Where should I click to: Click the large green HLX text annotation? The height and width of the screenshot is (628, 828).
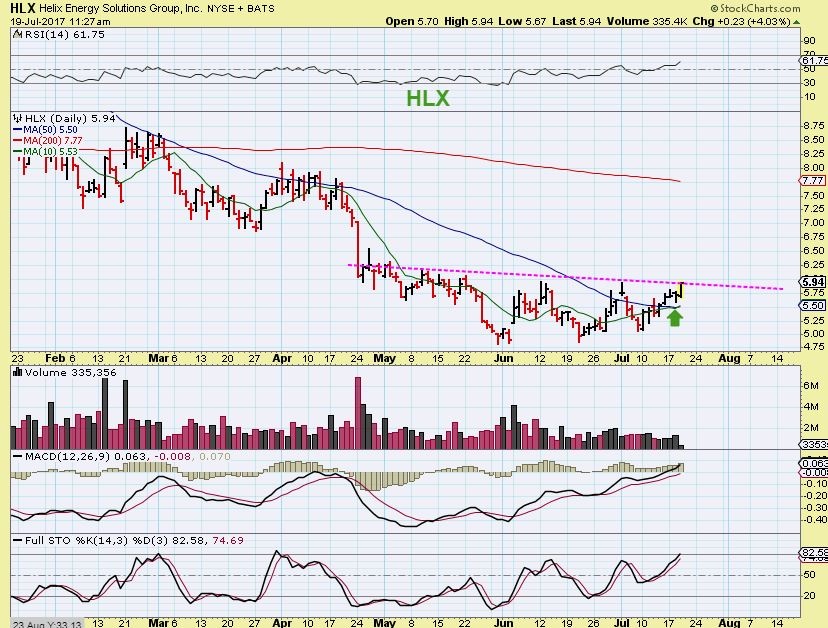(427, 98)
